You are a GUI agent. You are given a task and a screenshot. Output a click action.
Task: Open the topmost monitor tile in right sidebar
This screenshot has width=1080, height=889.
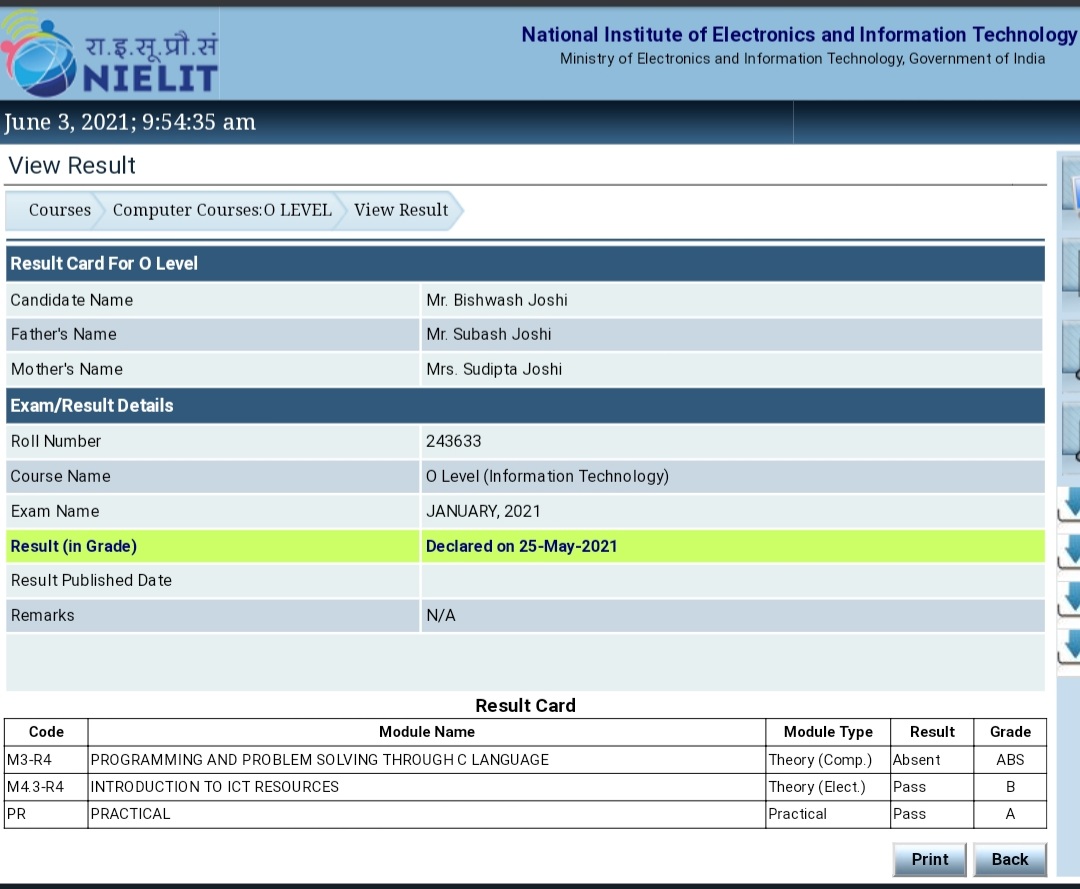coord(1071,186)
